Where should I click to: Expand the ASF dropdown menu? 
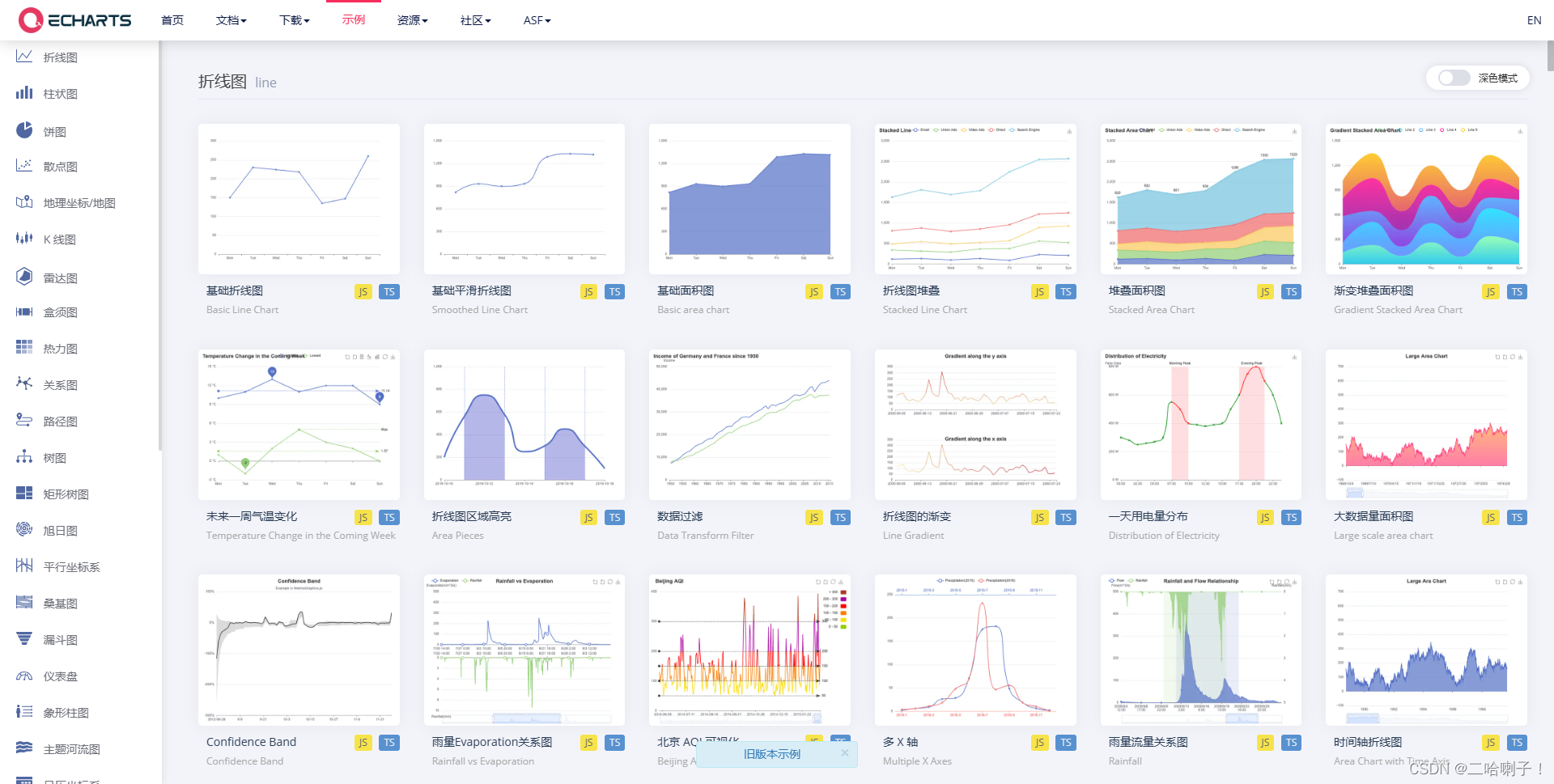click(x=537, y=20)
